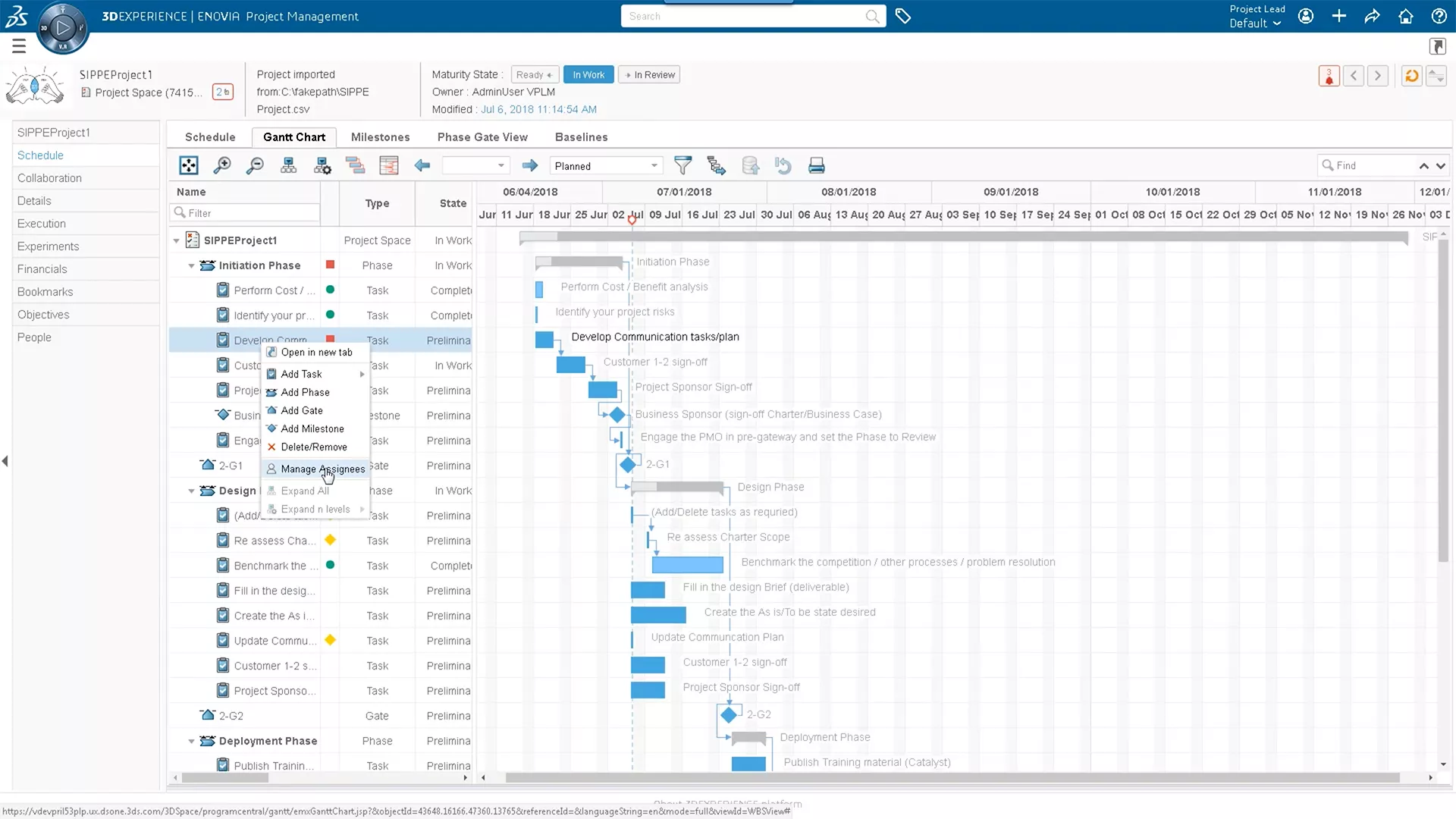Click the refresh icon near the navigation arrows

point(1411,76)
